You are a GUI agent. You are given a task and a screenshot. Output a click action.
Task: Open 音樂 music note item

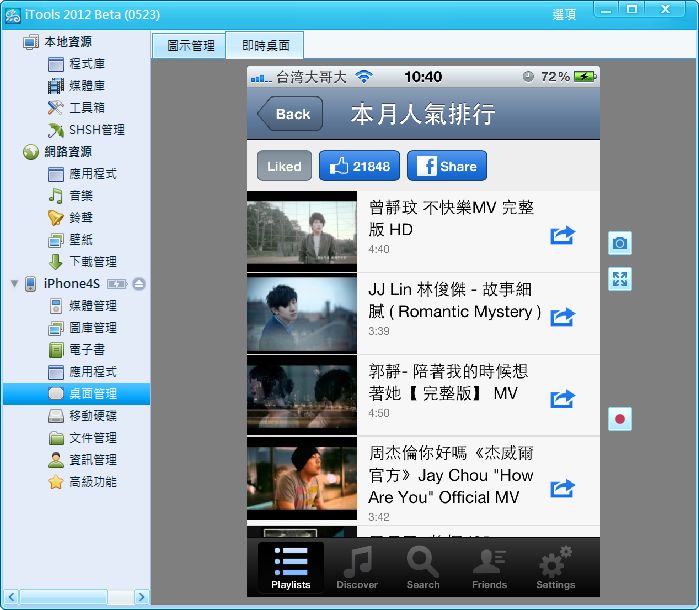point(70,196)
